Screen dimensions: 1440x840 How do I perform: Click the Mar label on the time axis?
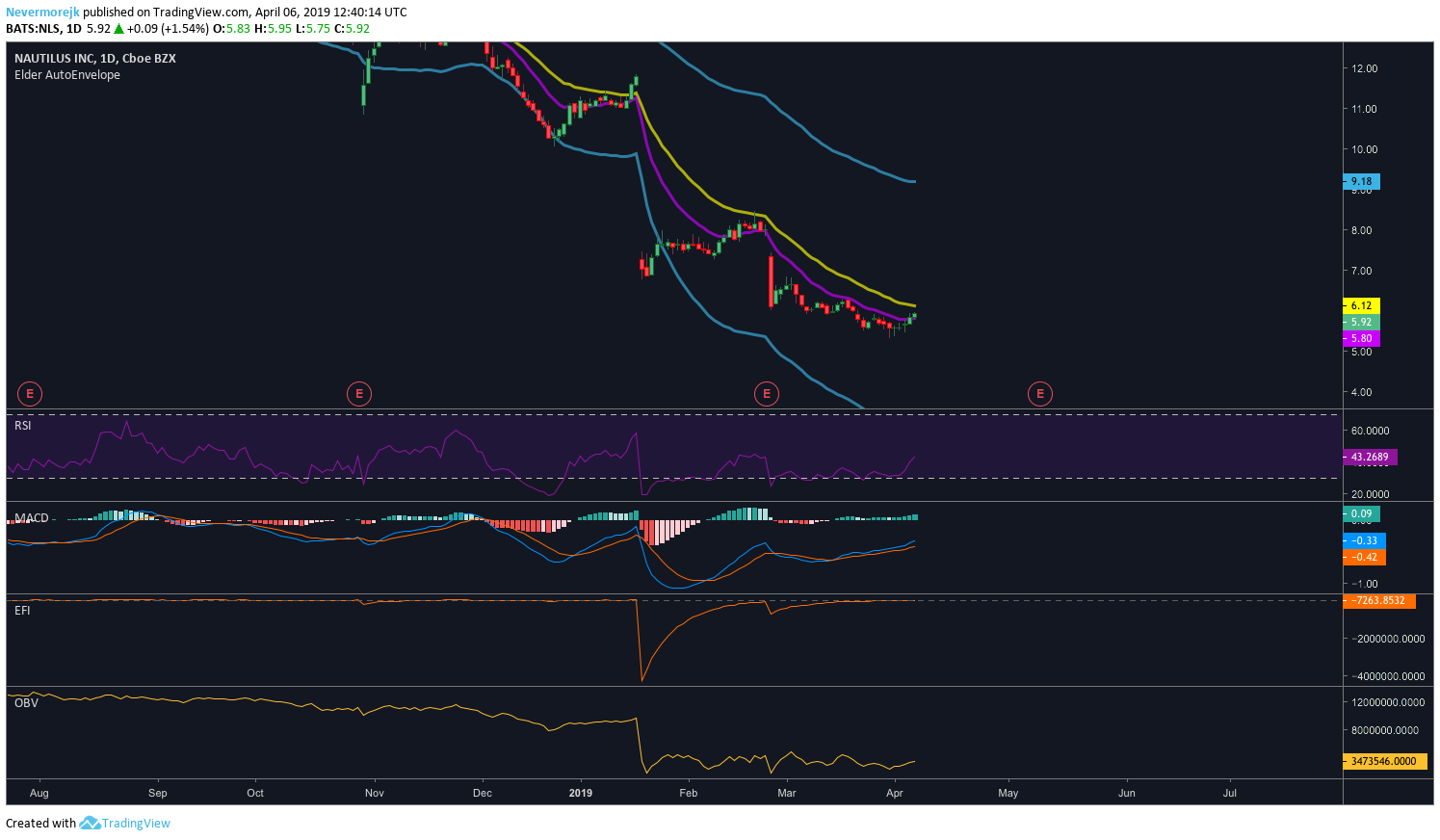[x=787, y=793]
